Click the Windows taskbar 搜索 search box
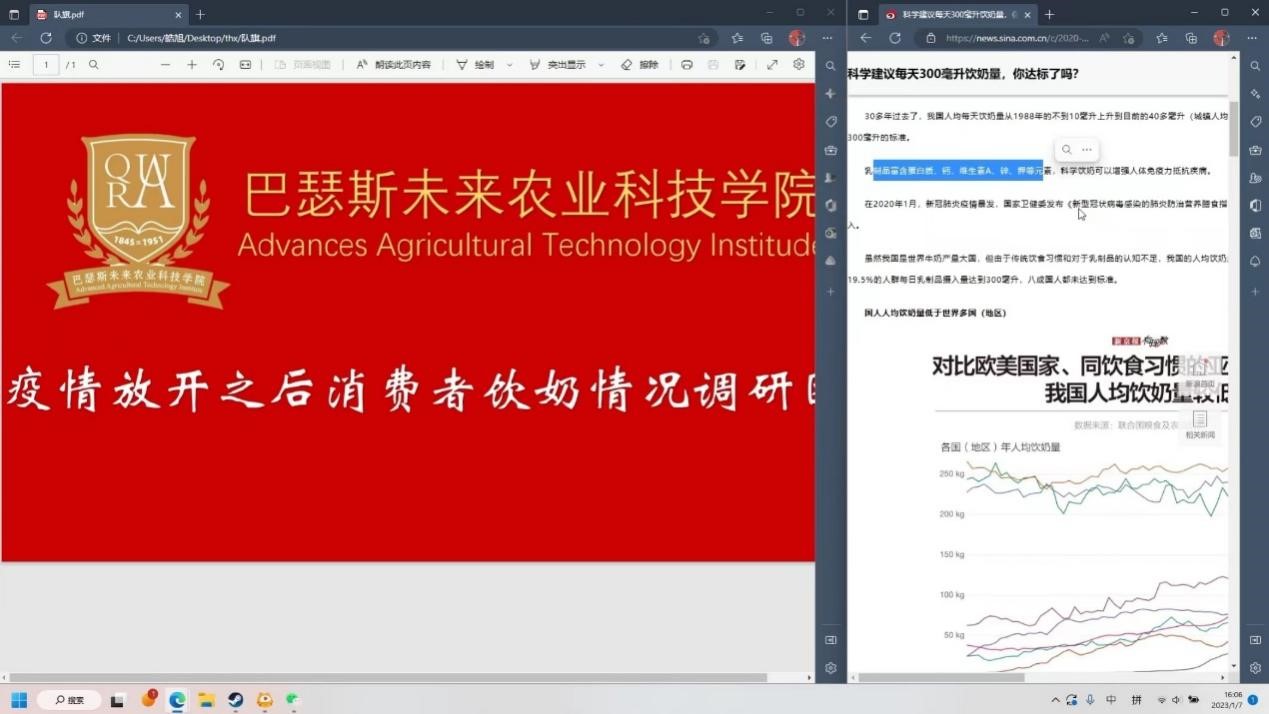 click(x=70, y=700)
